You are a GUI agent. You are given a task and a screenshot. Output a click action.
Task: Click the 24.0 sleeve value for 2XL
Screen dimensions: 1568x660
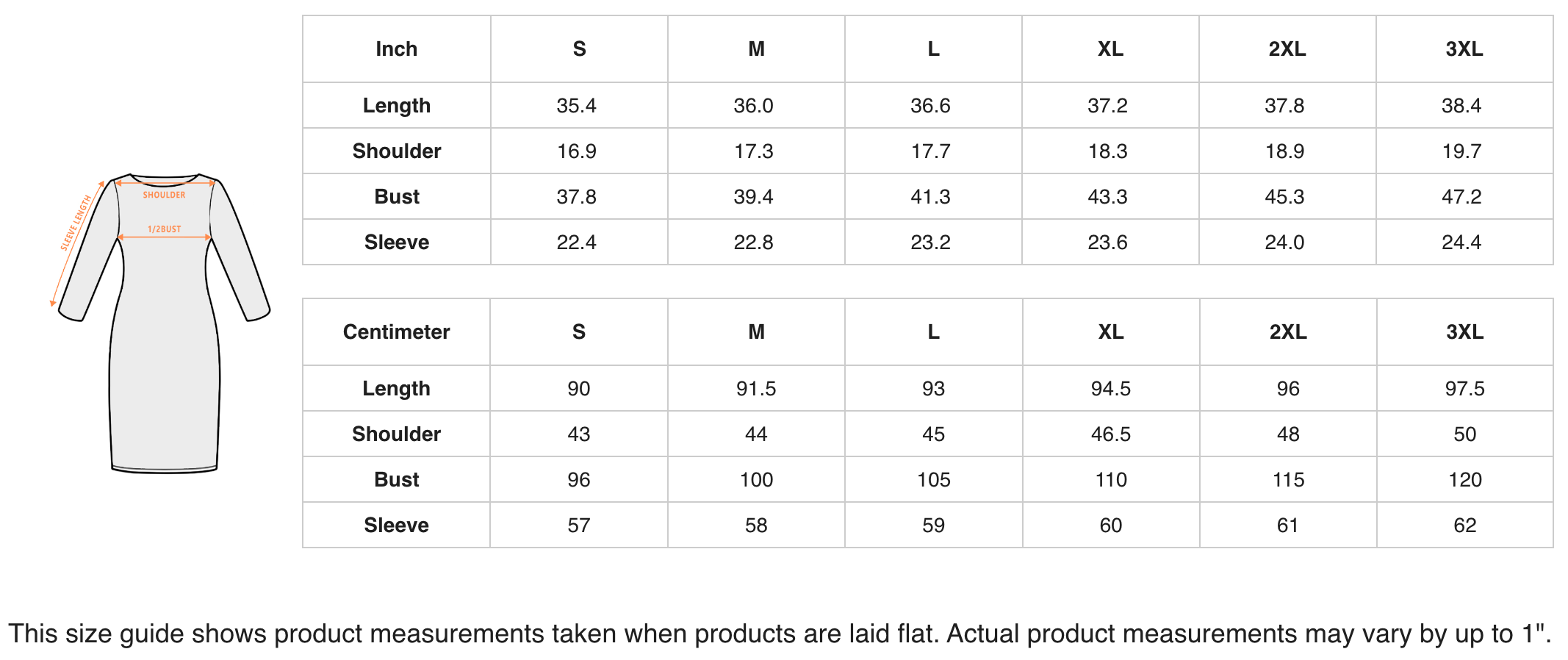point(1284,243)
